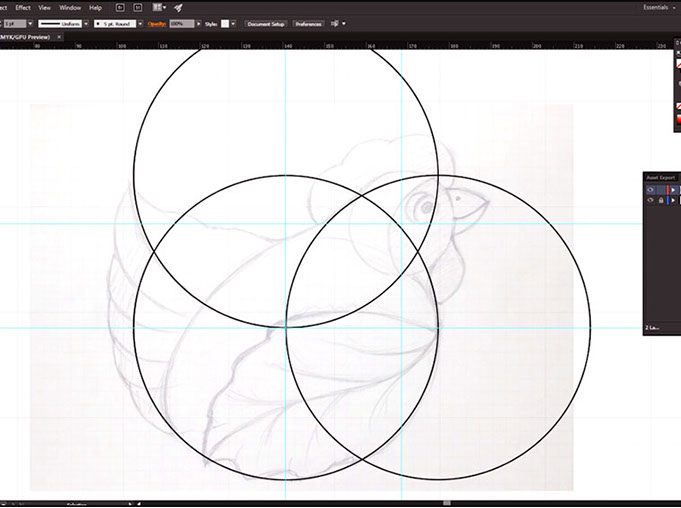The image size is (681, 508).
Task: Open the Bridge icon in menu bar
Action: coord(120,7)
